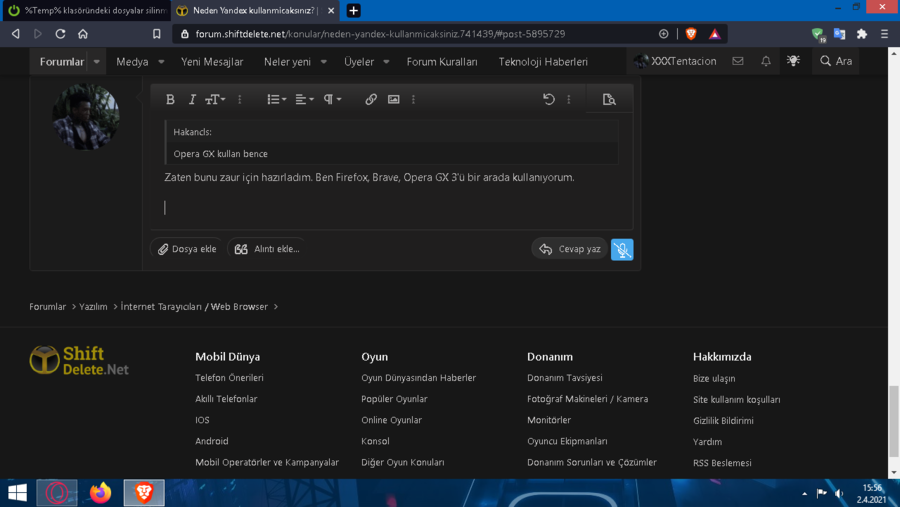Open the forum inbox envelope icon
900x507 pixels.
click(738, 61)
